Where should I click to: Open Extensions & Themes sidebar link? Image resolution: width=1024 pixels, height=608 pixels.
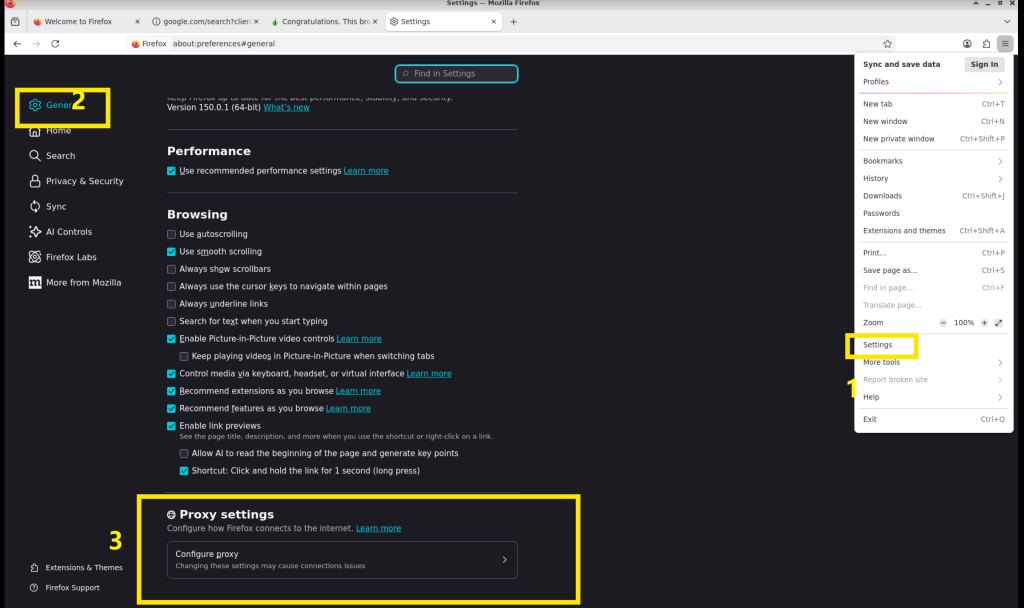(76, 568)
